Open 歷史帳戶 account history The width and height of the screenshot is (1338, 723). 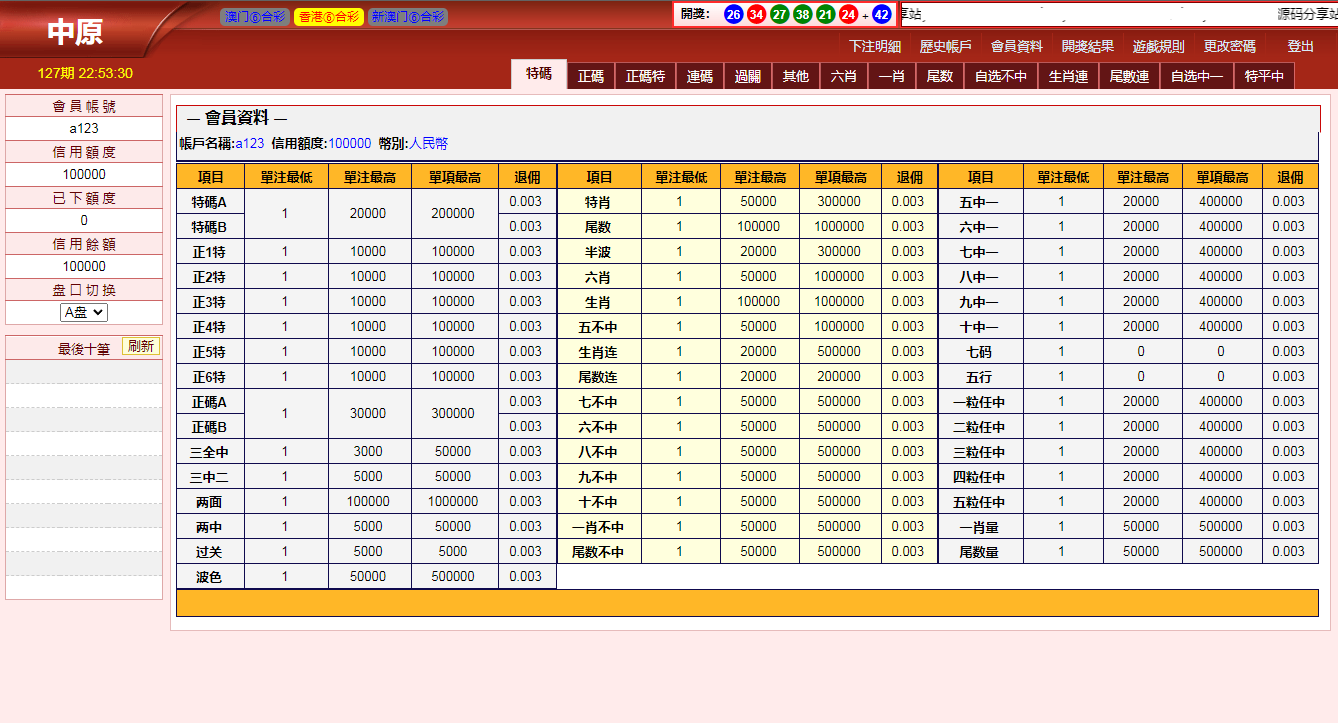946,46
